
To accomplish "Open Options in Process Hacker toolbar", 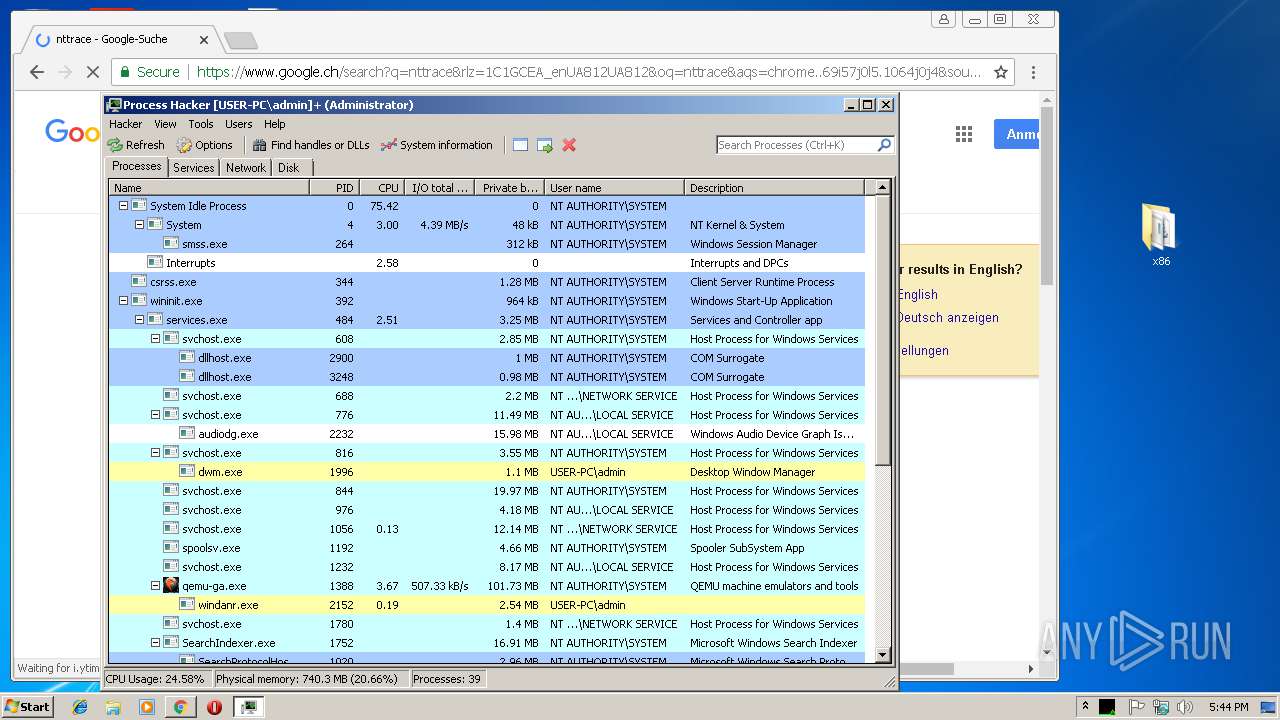I will pyautogui.click(x=204, y=145).
